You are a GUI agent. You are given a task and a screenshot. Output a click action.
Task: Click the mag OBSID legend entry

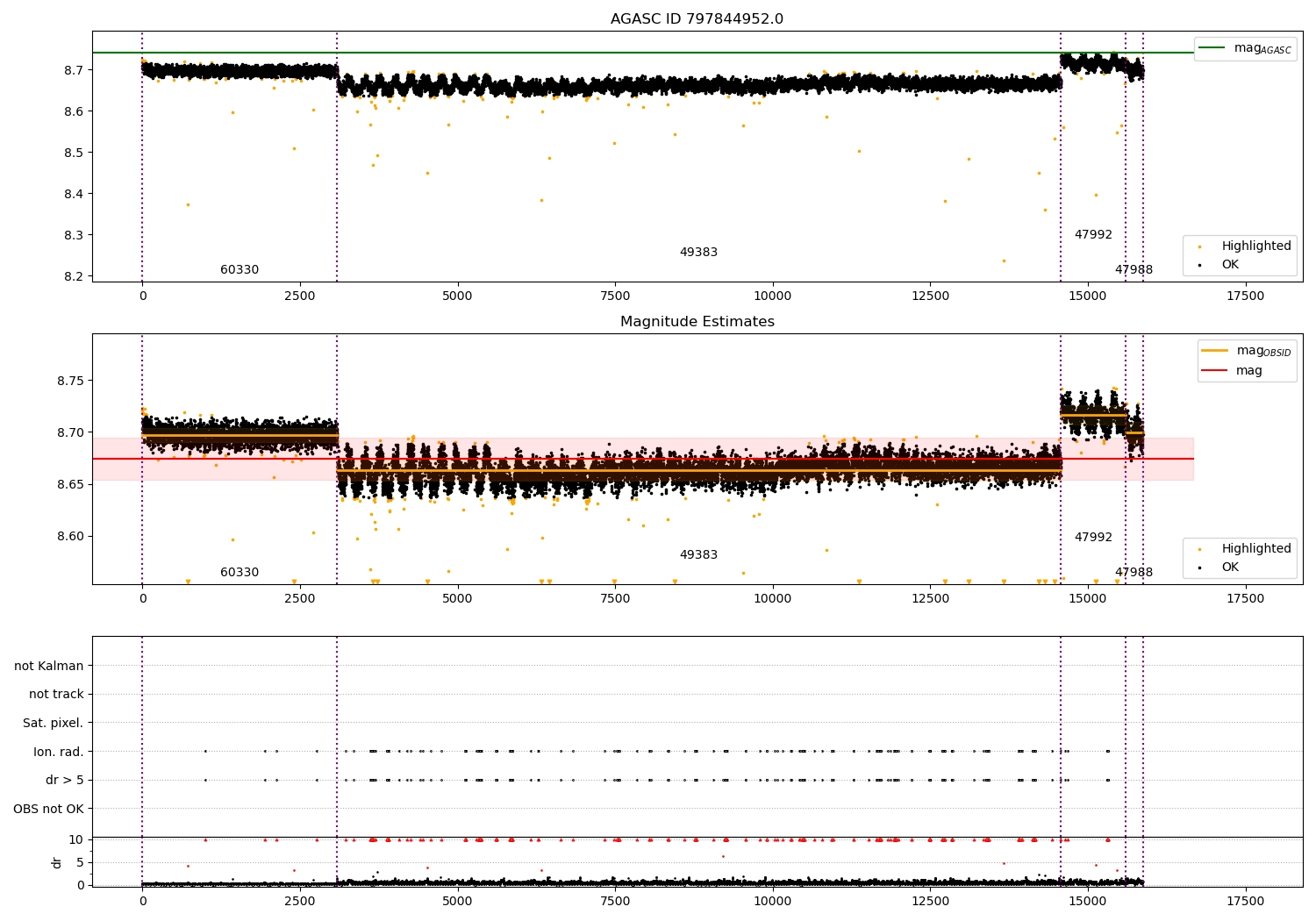pyautogui.click(x=1246, y=351)
